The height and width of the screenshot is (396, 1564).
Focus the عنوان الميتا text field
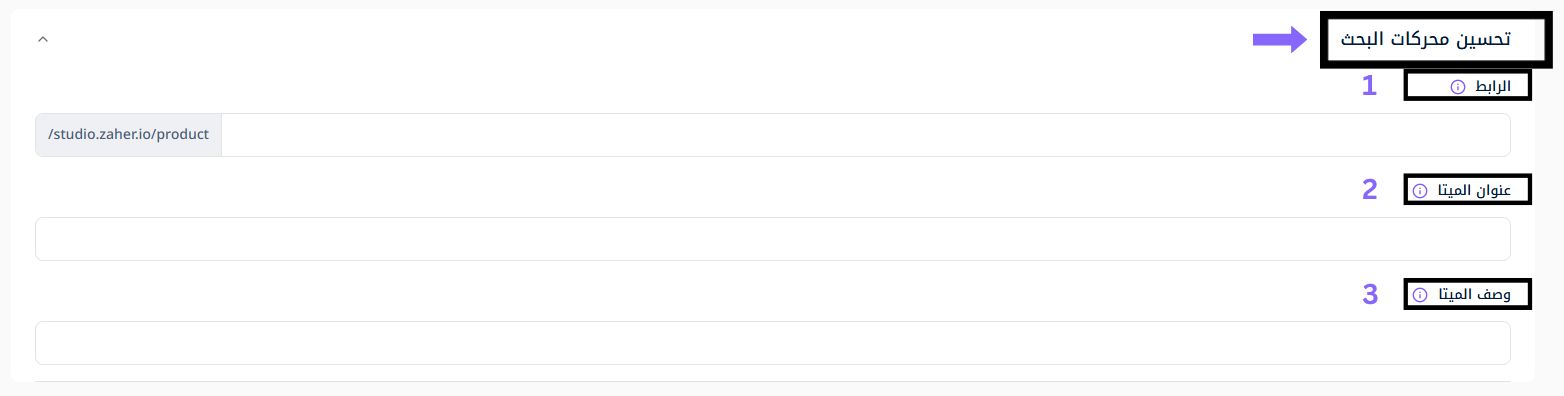click(772, 239)
